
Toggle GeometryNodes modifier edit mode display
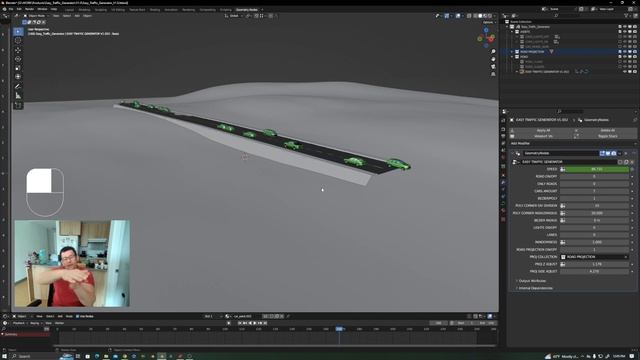602,153
